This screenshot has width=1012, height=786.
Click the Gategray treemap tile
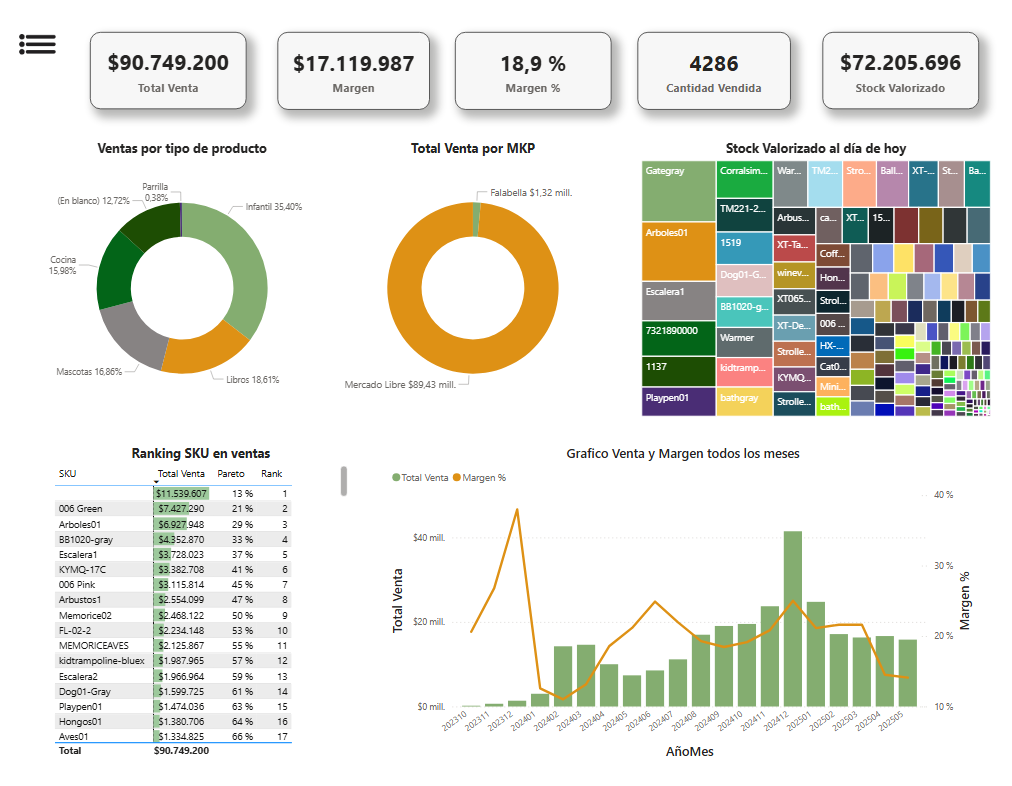(x=677, y=192)
